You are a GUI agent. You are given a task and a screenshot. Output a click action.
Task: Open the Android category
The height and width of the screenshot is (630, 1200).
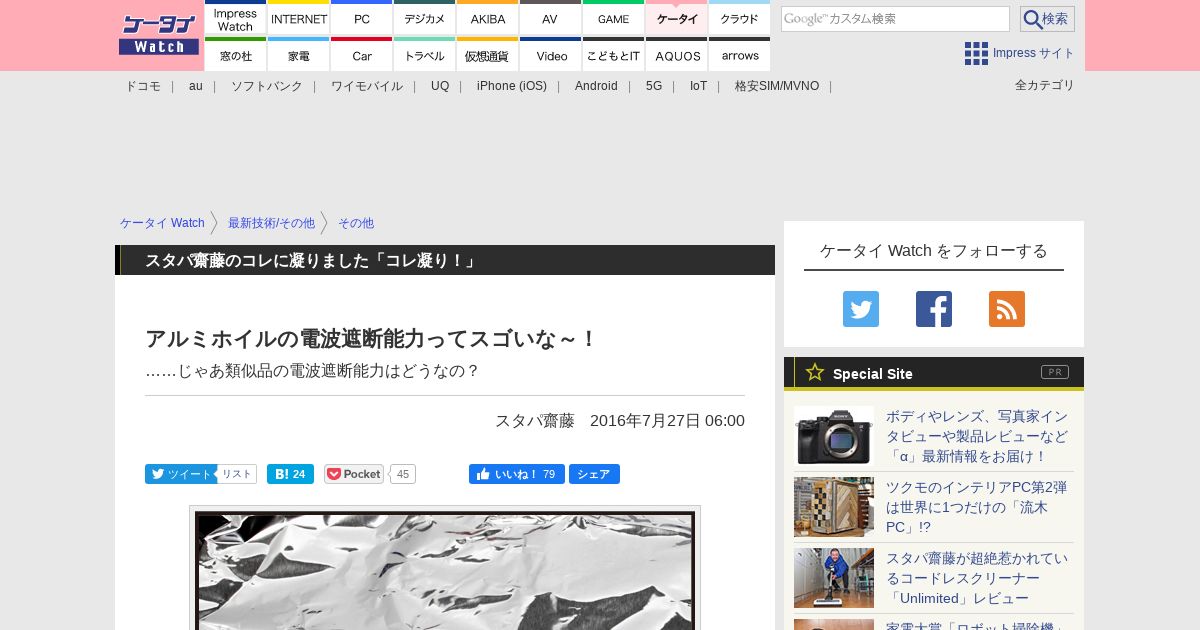point(596,86)
